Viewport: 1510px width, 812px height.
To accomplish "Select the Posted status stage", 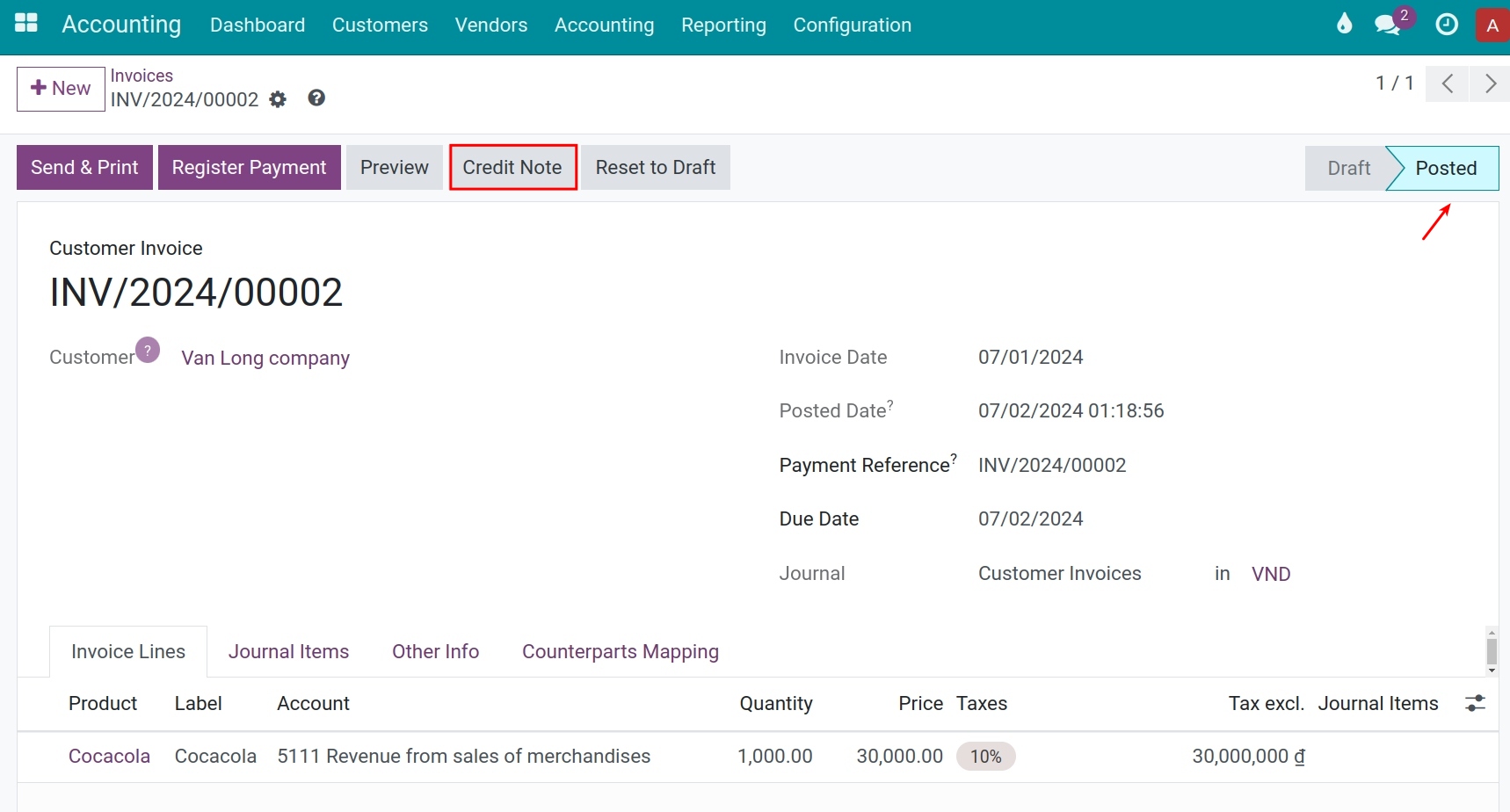I will (x=1446, y=168).
